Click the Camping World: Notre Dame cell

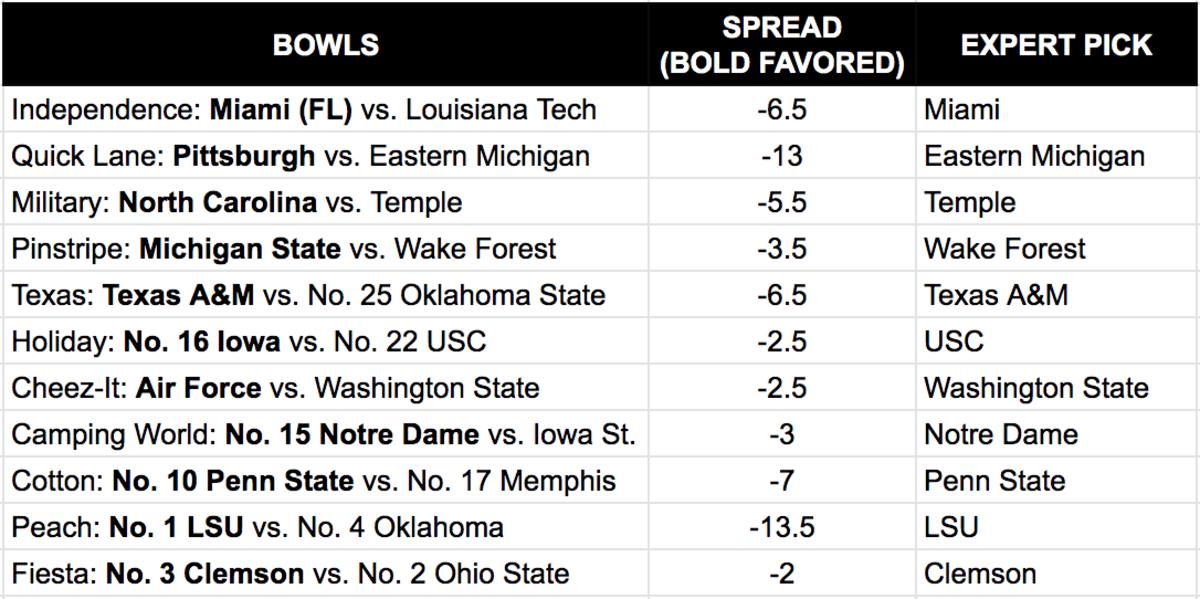click(323, 435)
